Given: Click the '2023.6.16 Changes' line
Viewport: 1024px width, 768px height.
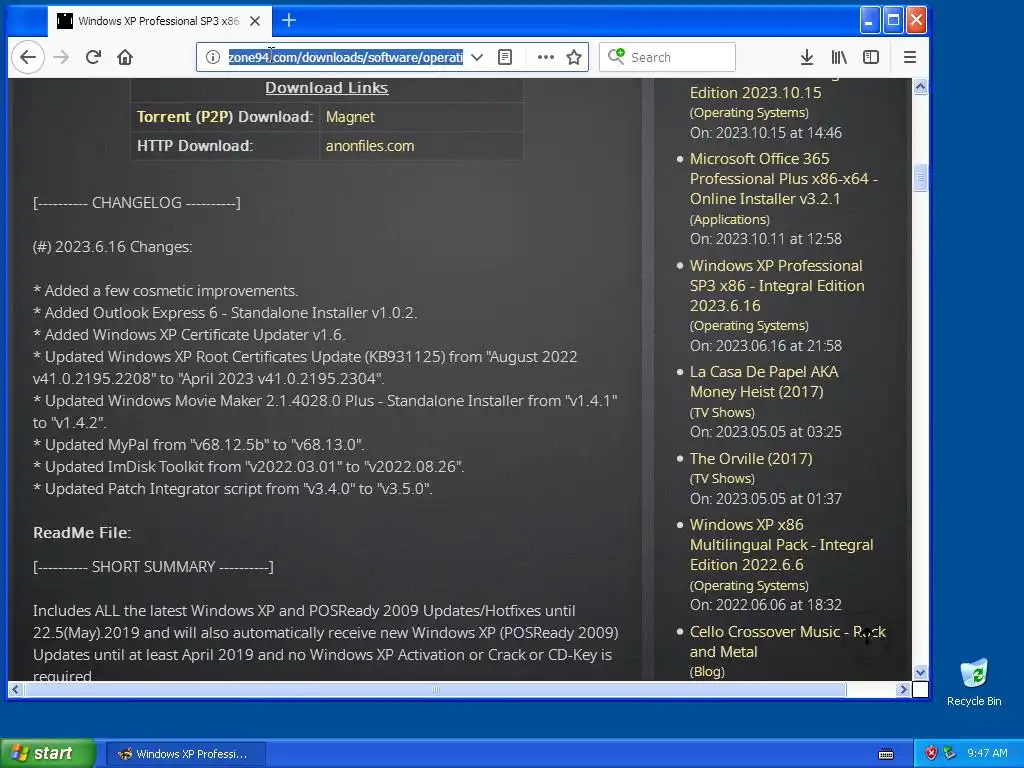Looking at the screenshot, I should pyautogui.click(x=112, y=247).
